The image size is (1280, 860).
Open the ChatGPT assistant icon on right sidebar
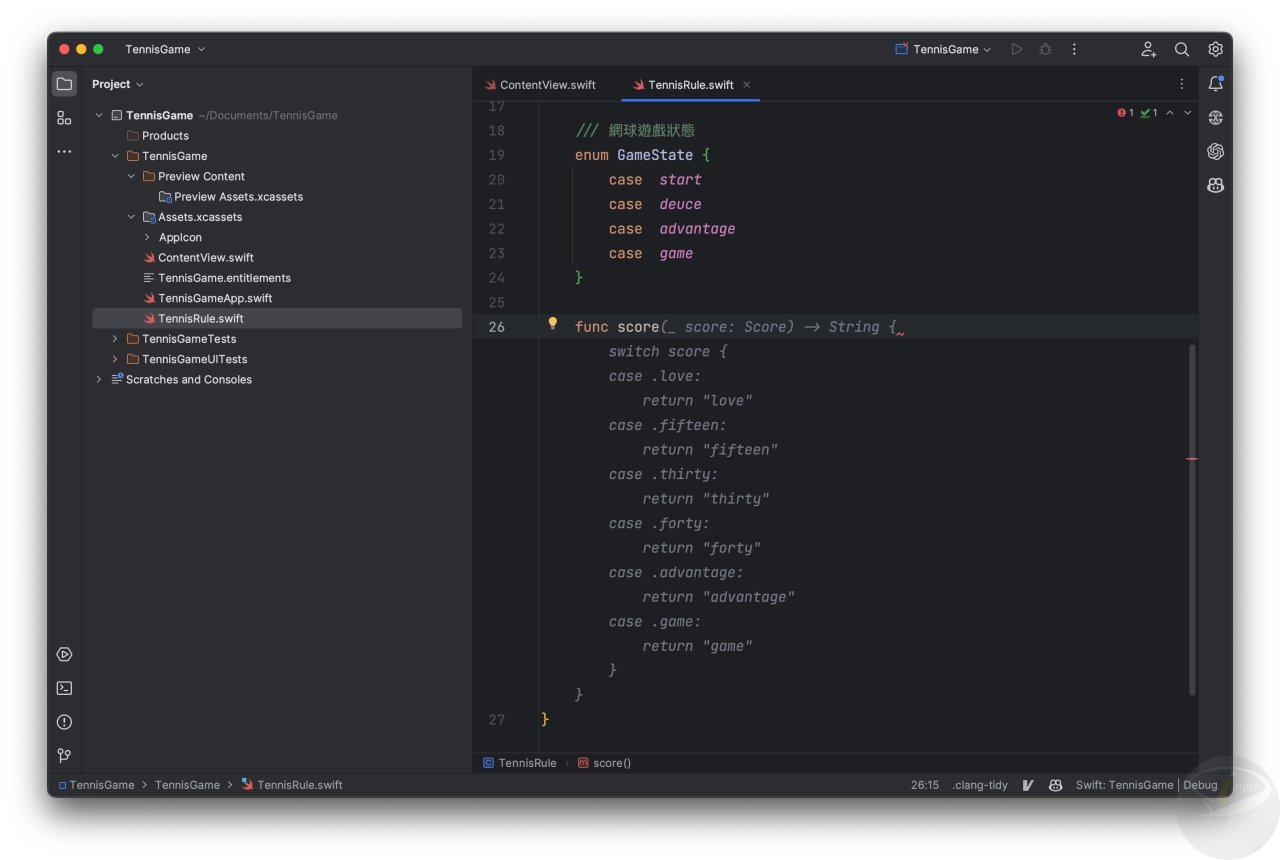(1215, 151)
